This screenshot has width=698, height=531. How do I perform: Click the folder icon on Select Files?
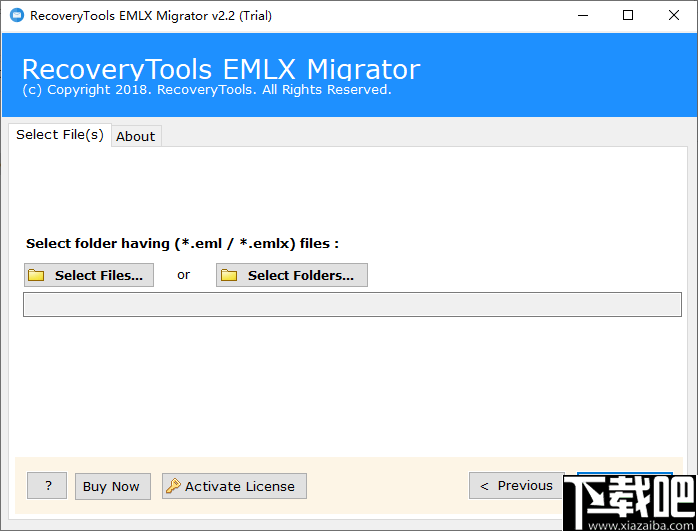tap(36, 275)
